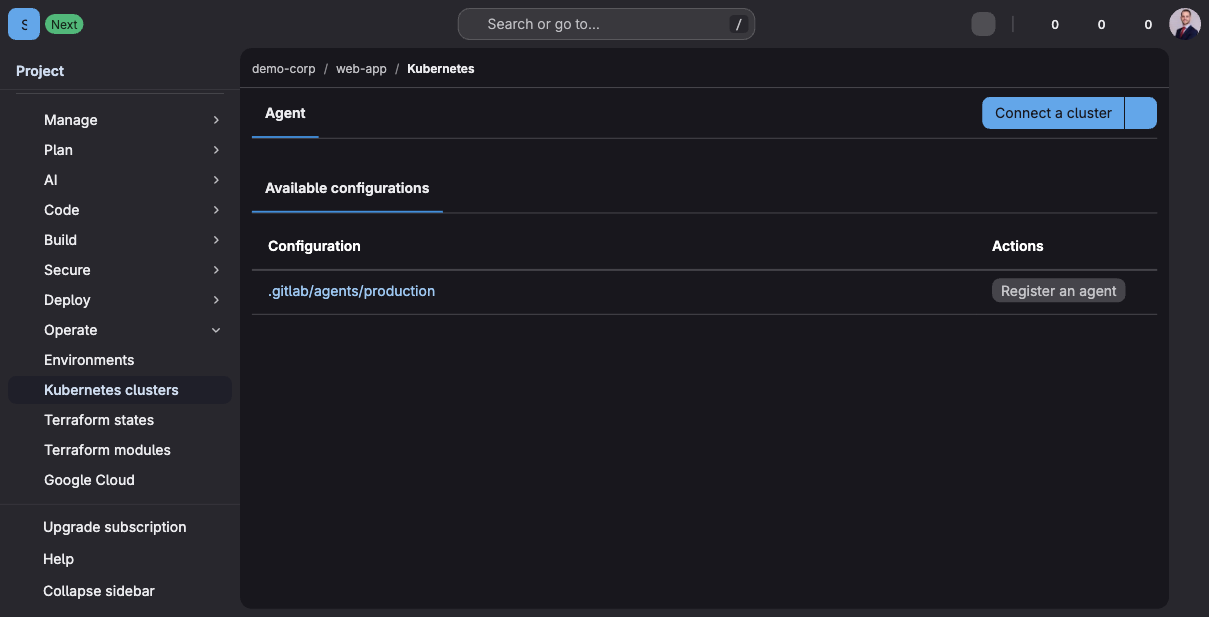Viewport: 1209px width, 617px height.
Task: Open Google Cloud sidebar item
Action: [120, 480]
